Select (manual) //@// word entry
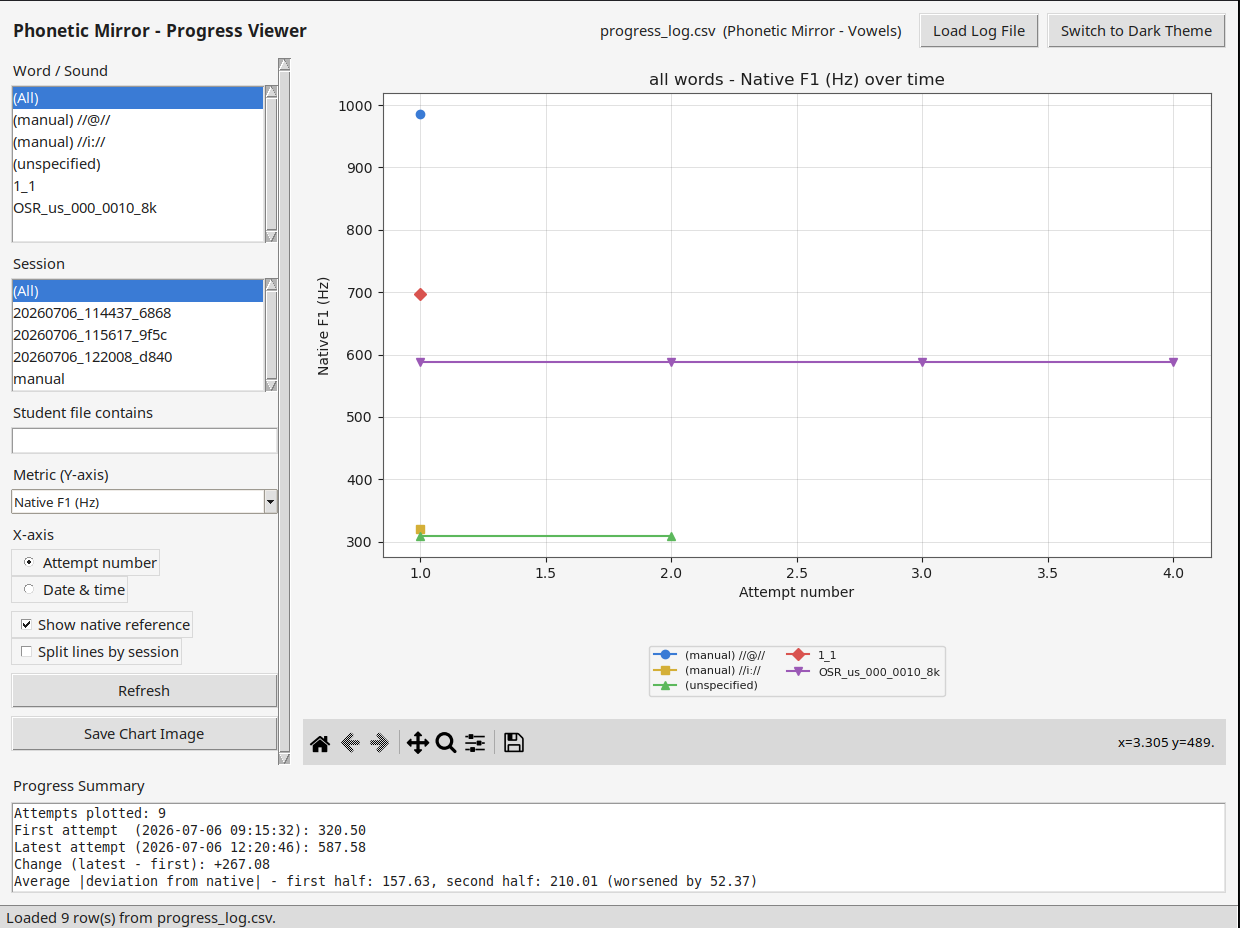The height and width of the screenshot is (928, 1240). click(x=138, y=120)
